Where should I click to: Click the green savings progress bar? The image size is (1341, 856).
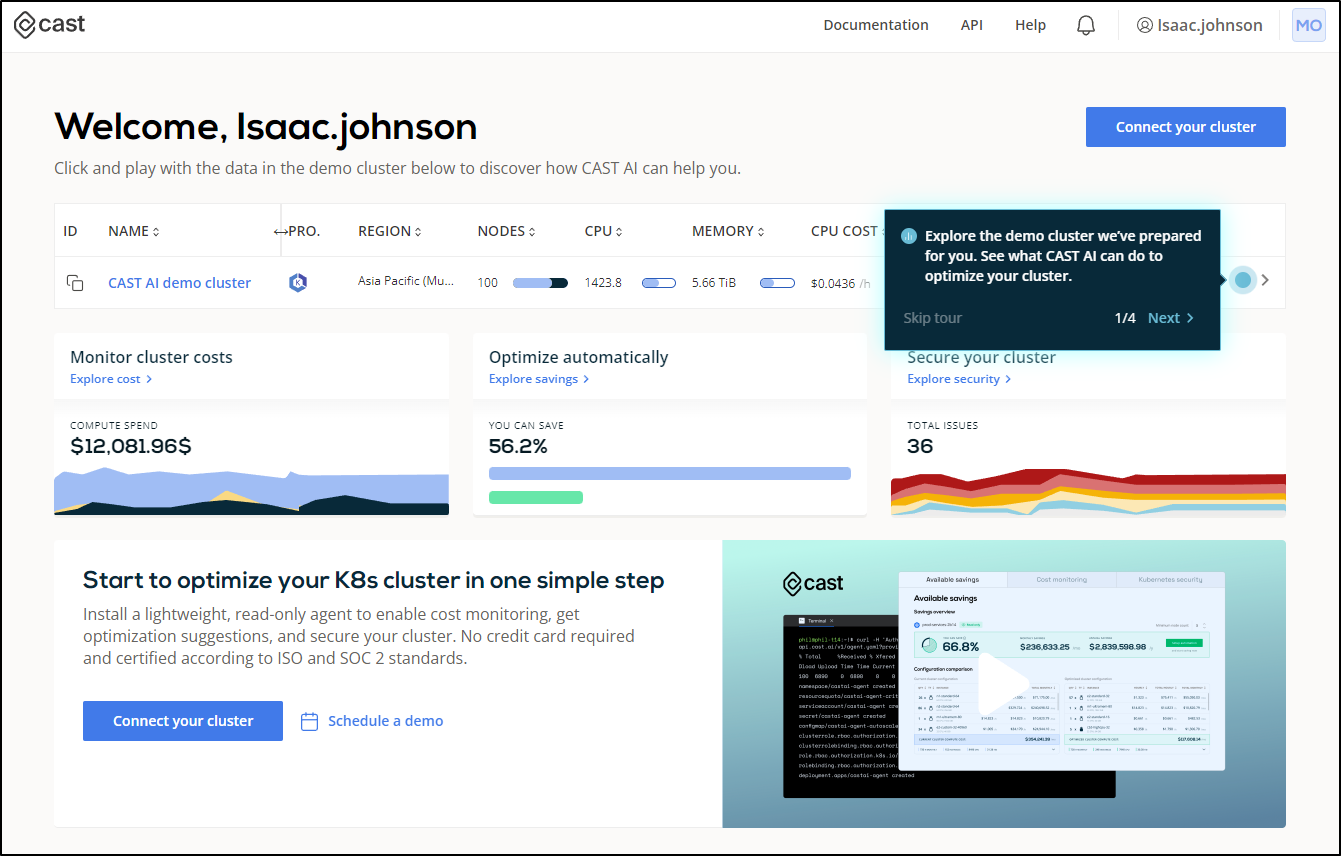point(536,497)
